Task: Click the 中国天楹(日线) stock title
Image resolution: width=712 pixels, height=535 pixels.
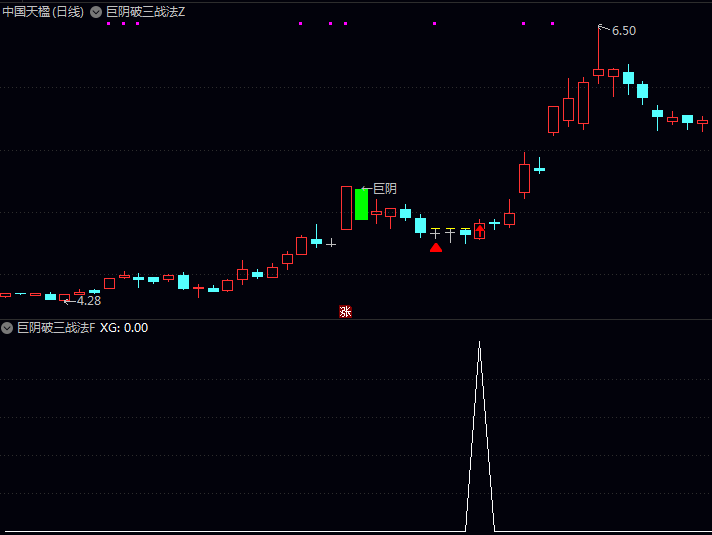Action: click(43, 12)
